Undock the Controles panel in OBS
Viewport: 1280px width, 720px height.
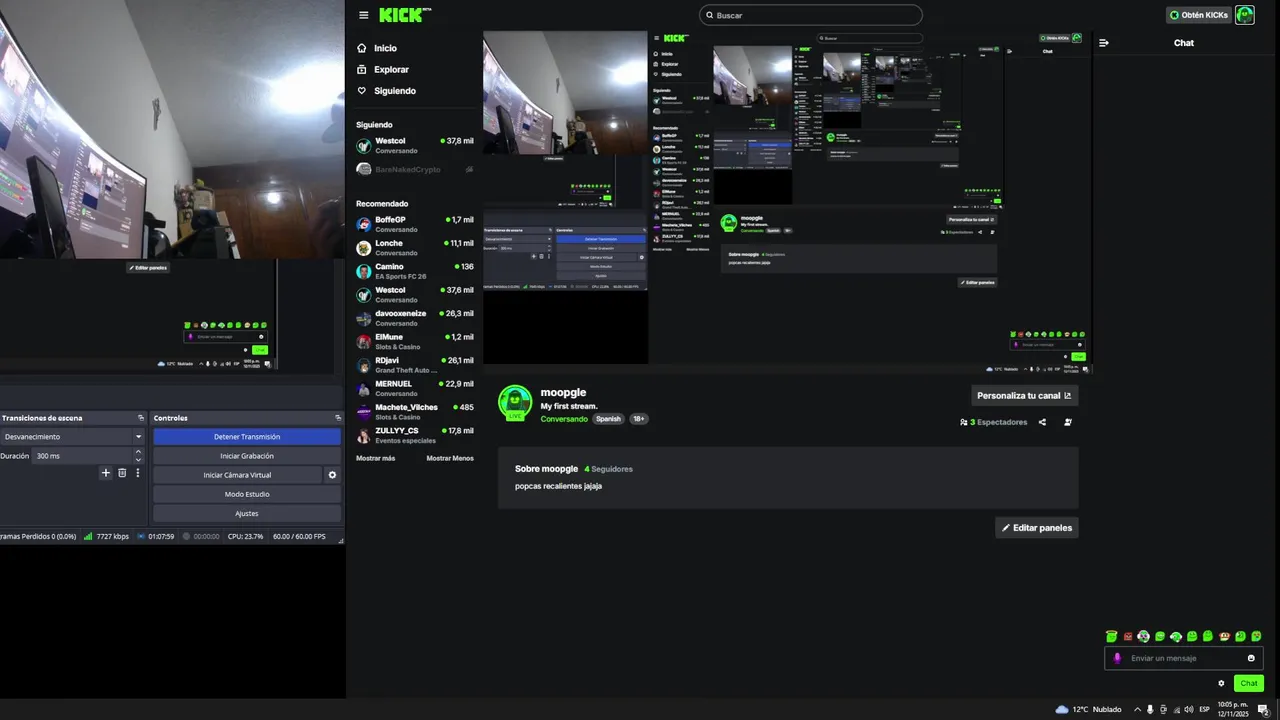coord(338,418)
